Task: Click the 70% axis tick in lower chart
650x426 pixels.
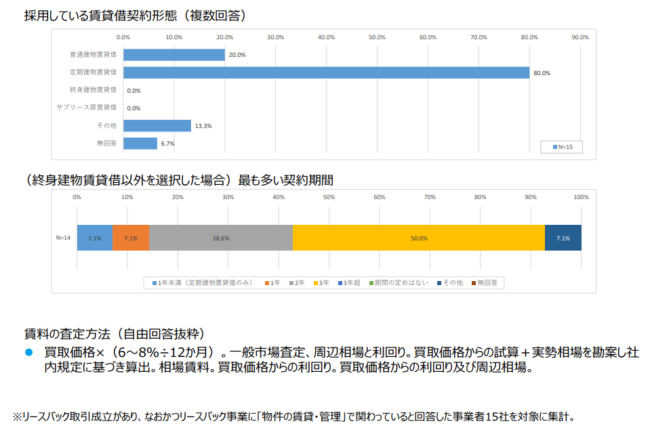Action: click(430, 197)
